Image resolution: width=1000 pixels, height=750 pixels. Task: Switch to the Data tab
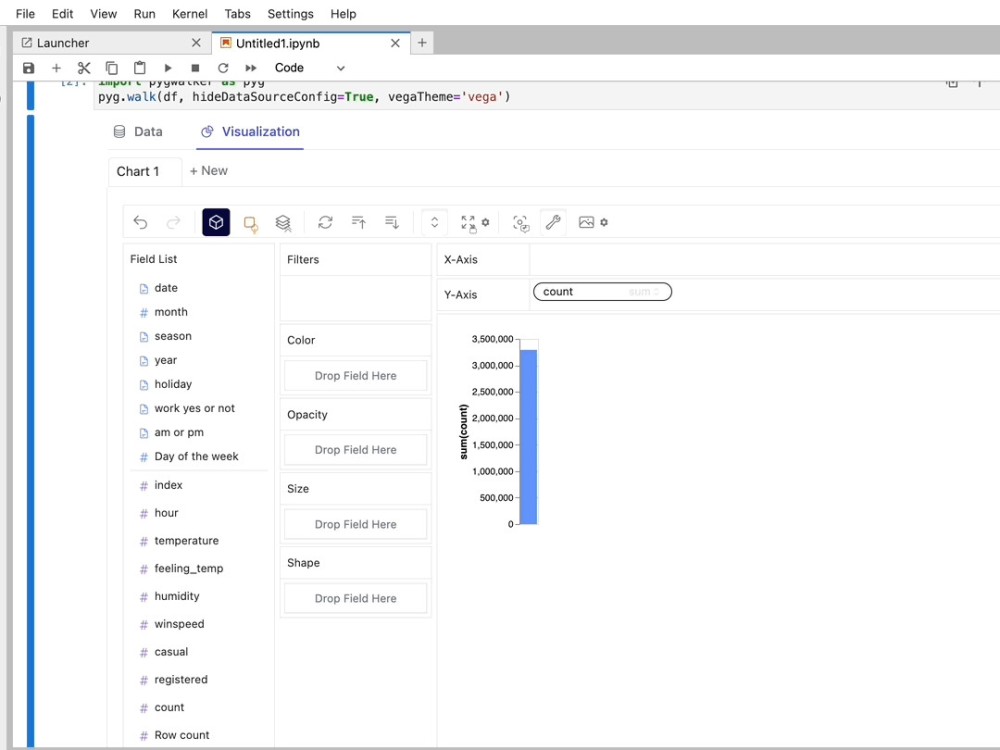(138, 131)
